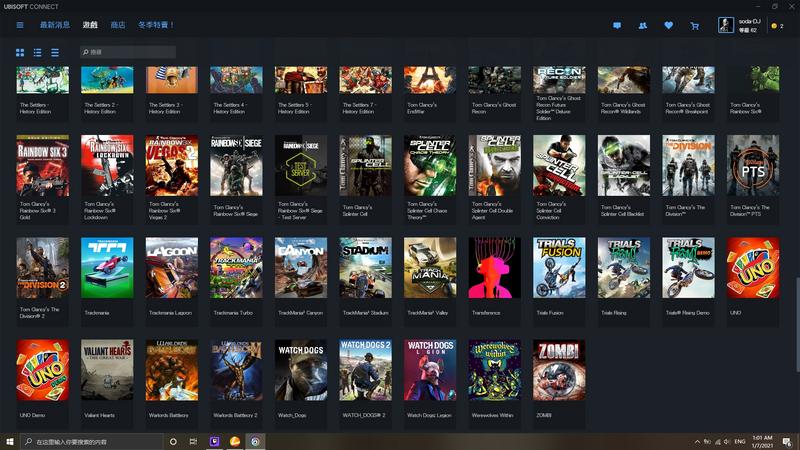
Task: Open Cortana from the taskbar
Action: tap(173, 441)
